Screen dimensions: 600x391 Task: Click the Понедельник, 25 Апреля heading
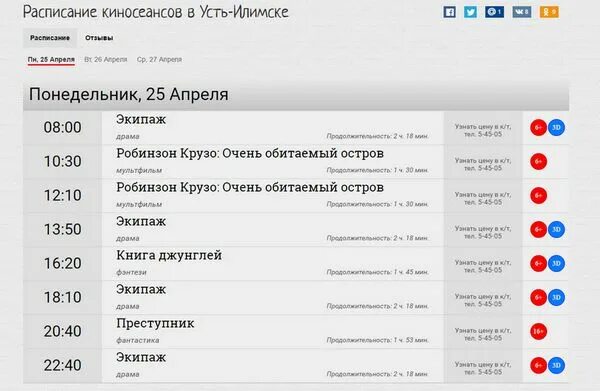[129, 94]
